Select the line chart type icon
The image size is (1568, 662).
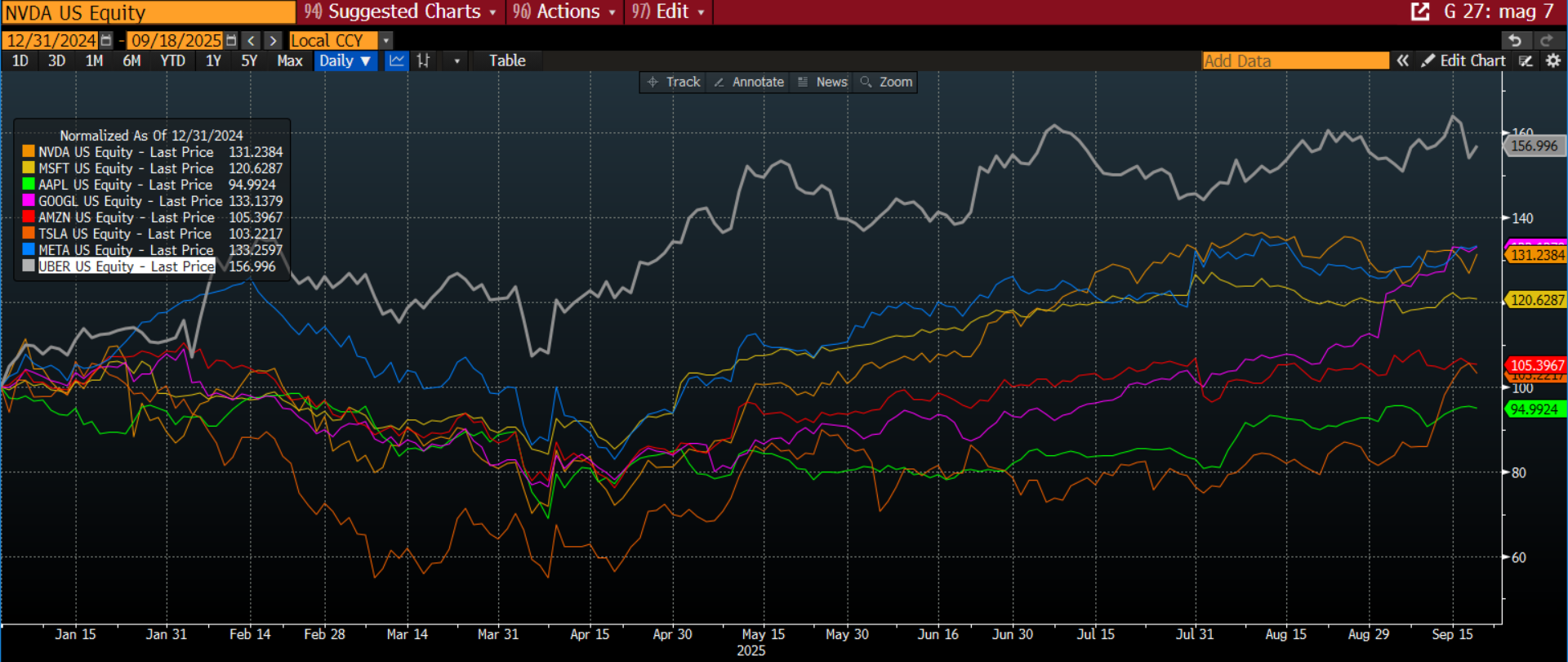(397, 60)
